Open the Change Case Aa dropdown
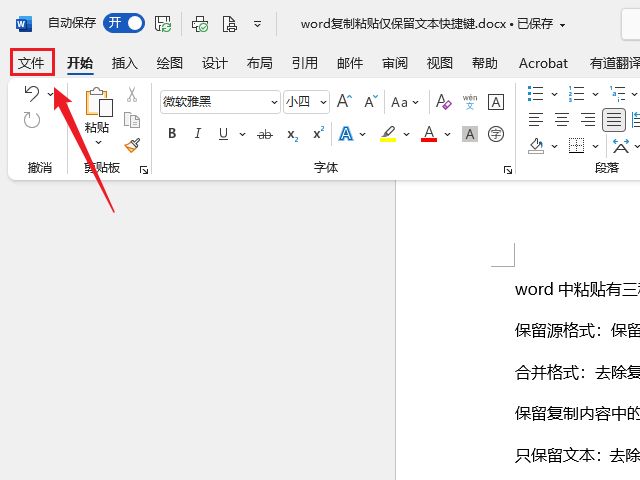The height and width of the screenshot is (480, 640). tap(404, 102)
